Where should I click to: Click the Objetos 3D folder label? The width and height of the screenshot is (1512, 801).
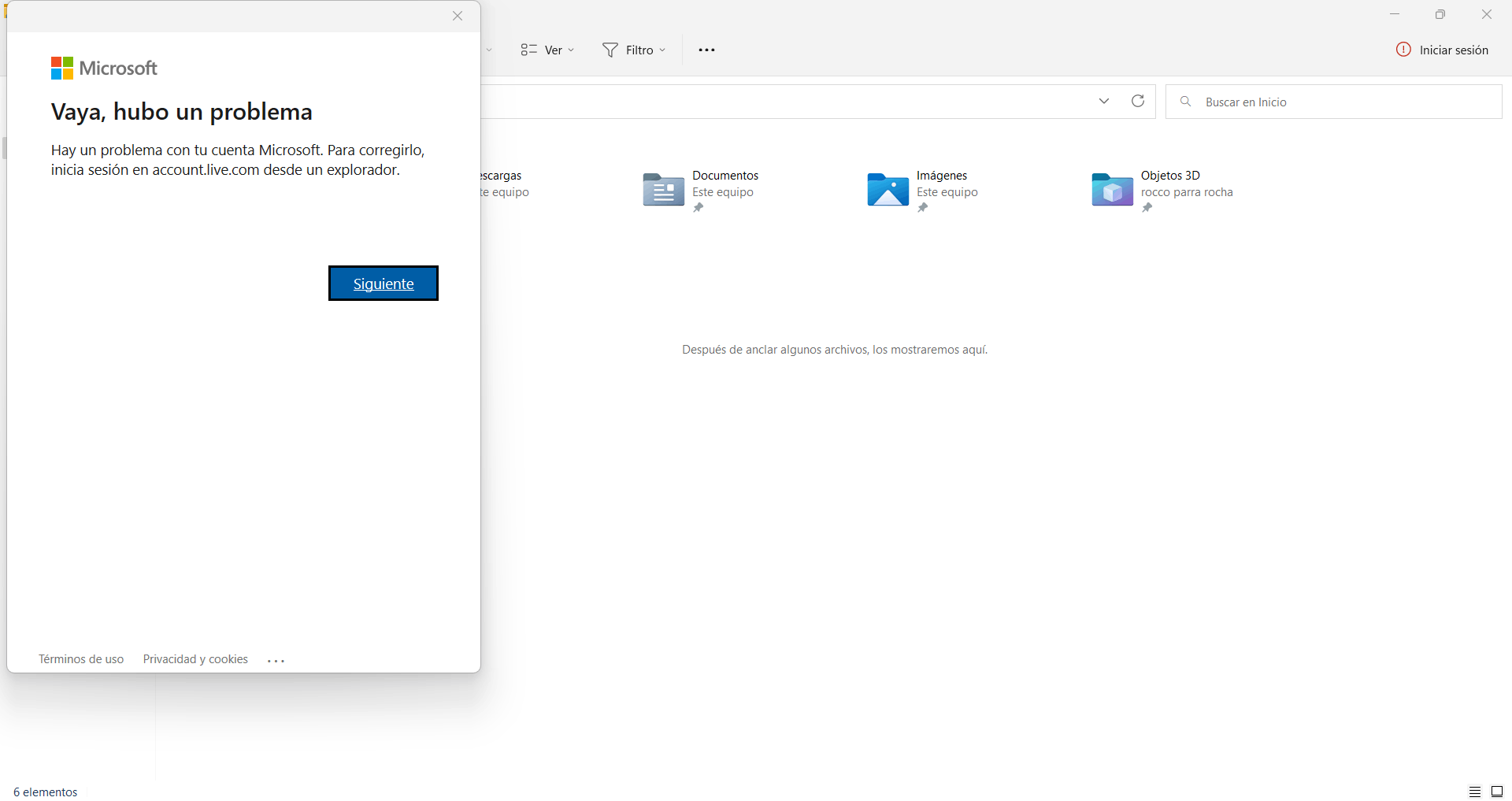click(x=1170, y=176)
